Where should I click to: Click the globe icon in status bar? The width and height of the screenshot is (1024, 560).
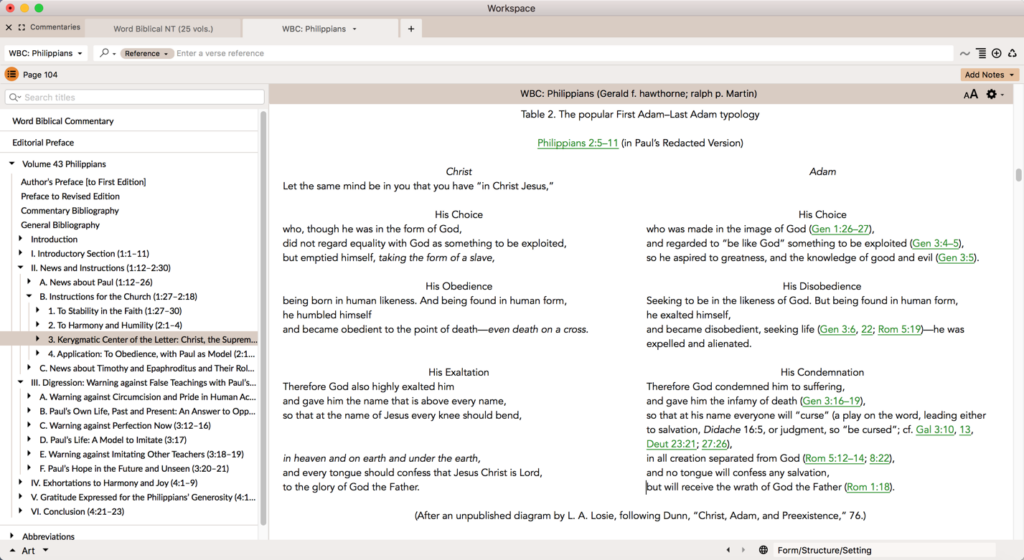tap(763, 550)
